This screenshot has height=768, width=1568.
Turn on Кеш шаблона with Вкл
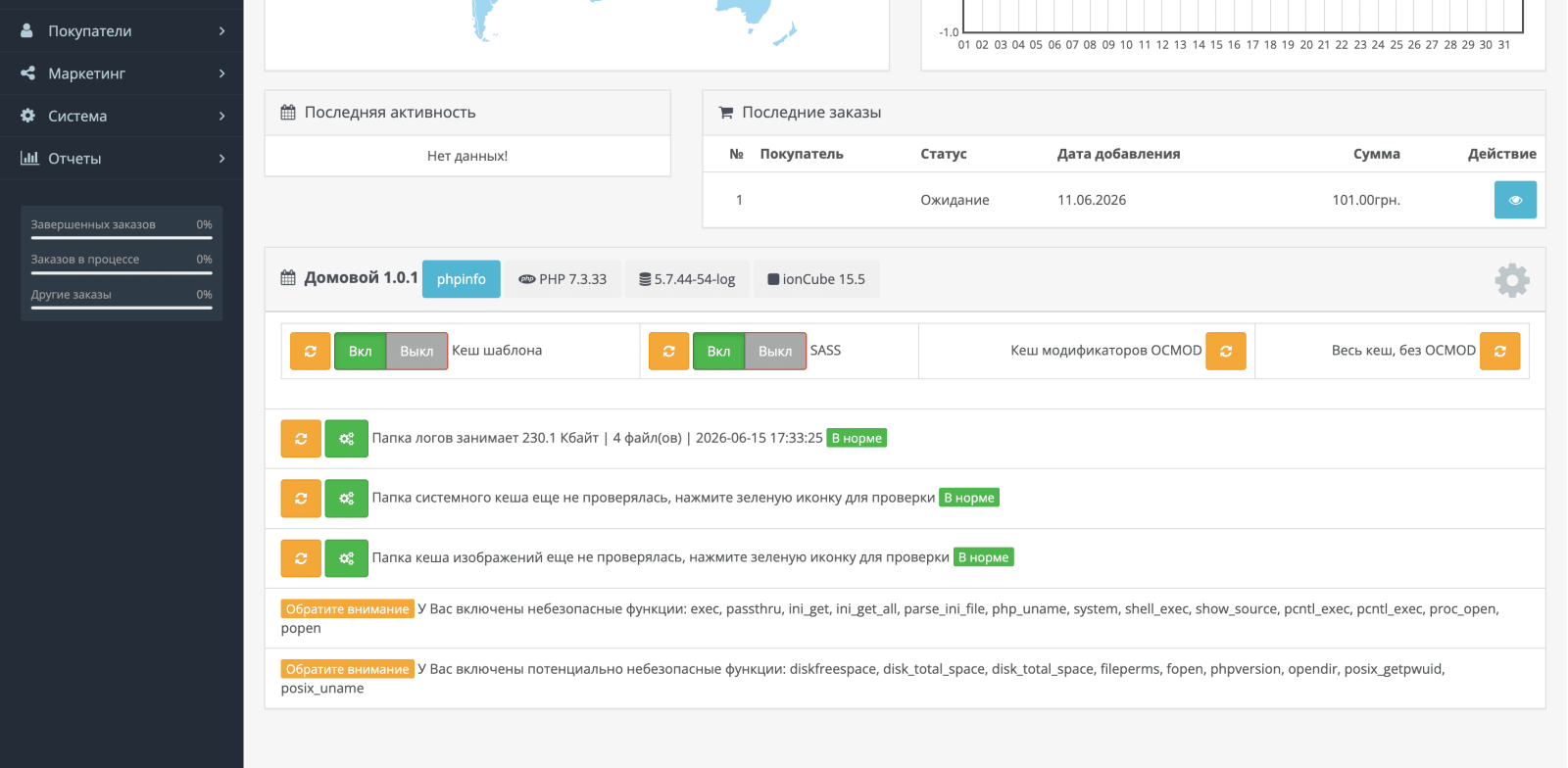(361, 351)
